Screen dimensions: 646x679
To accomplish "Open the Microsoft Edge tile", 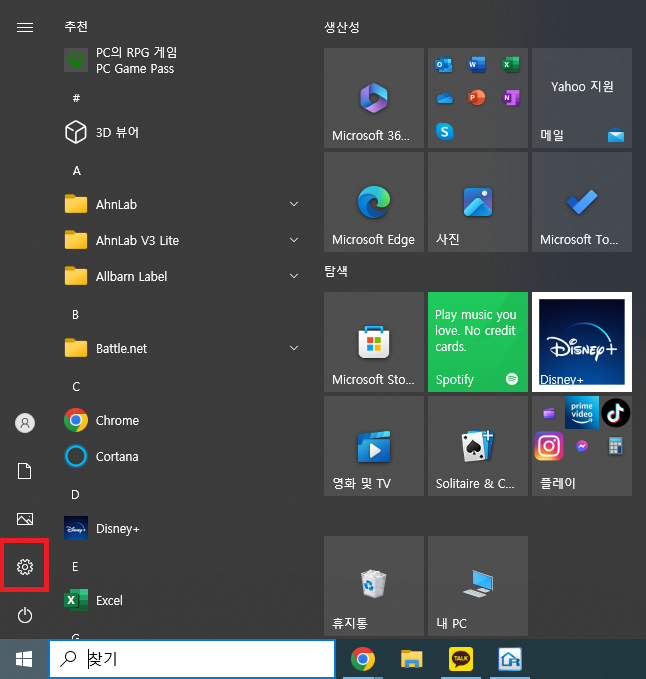I will 374,202.
